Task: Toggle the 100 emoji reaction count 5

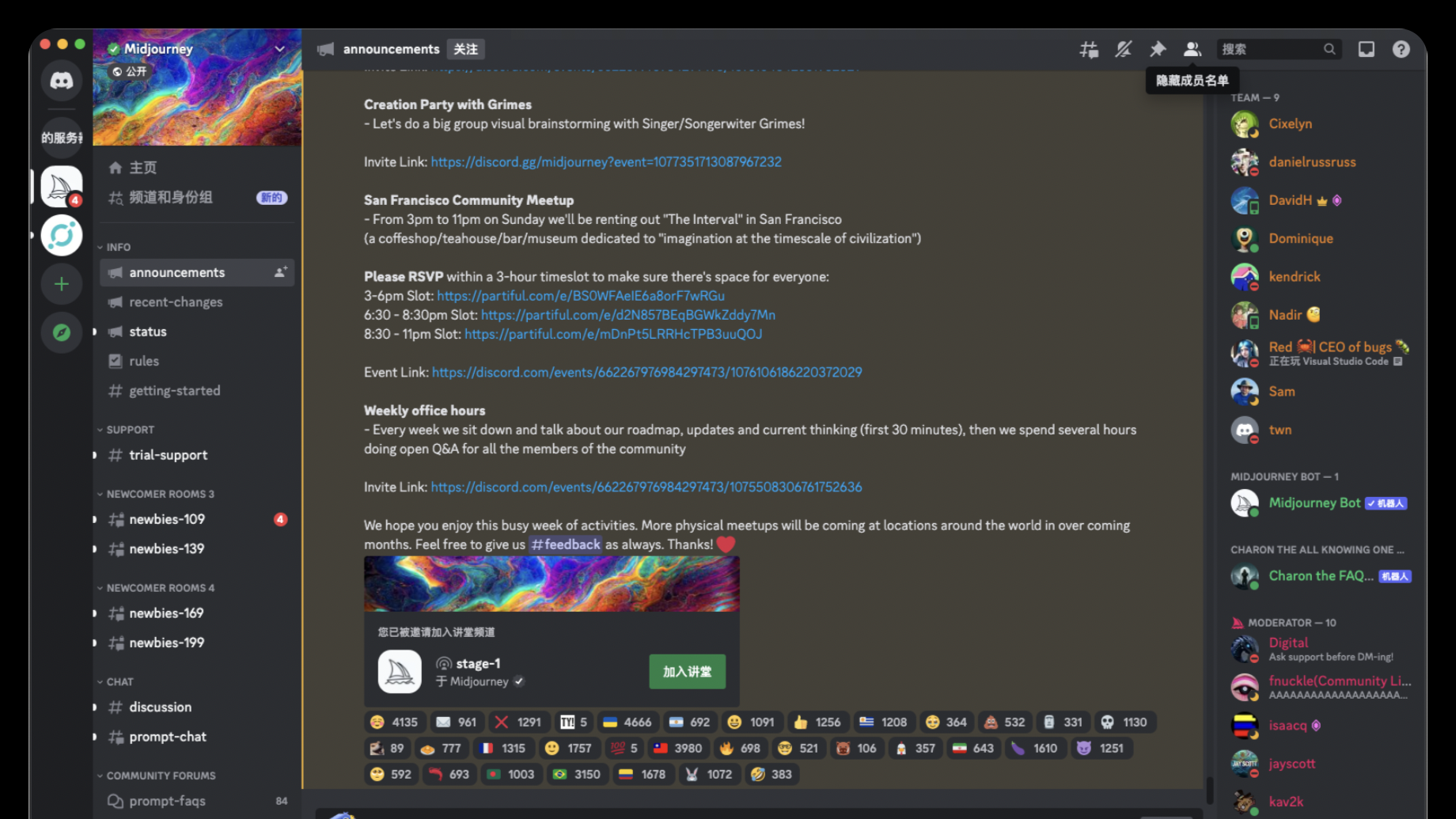Action: (x=624, y=748)
